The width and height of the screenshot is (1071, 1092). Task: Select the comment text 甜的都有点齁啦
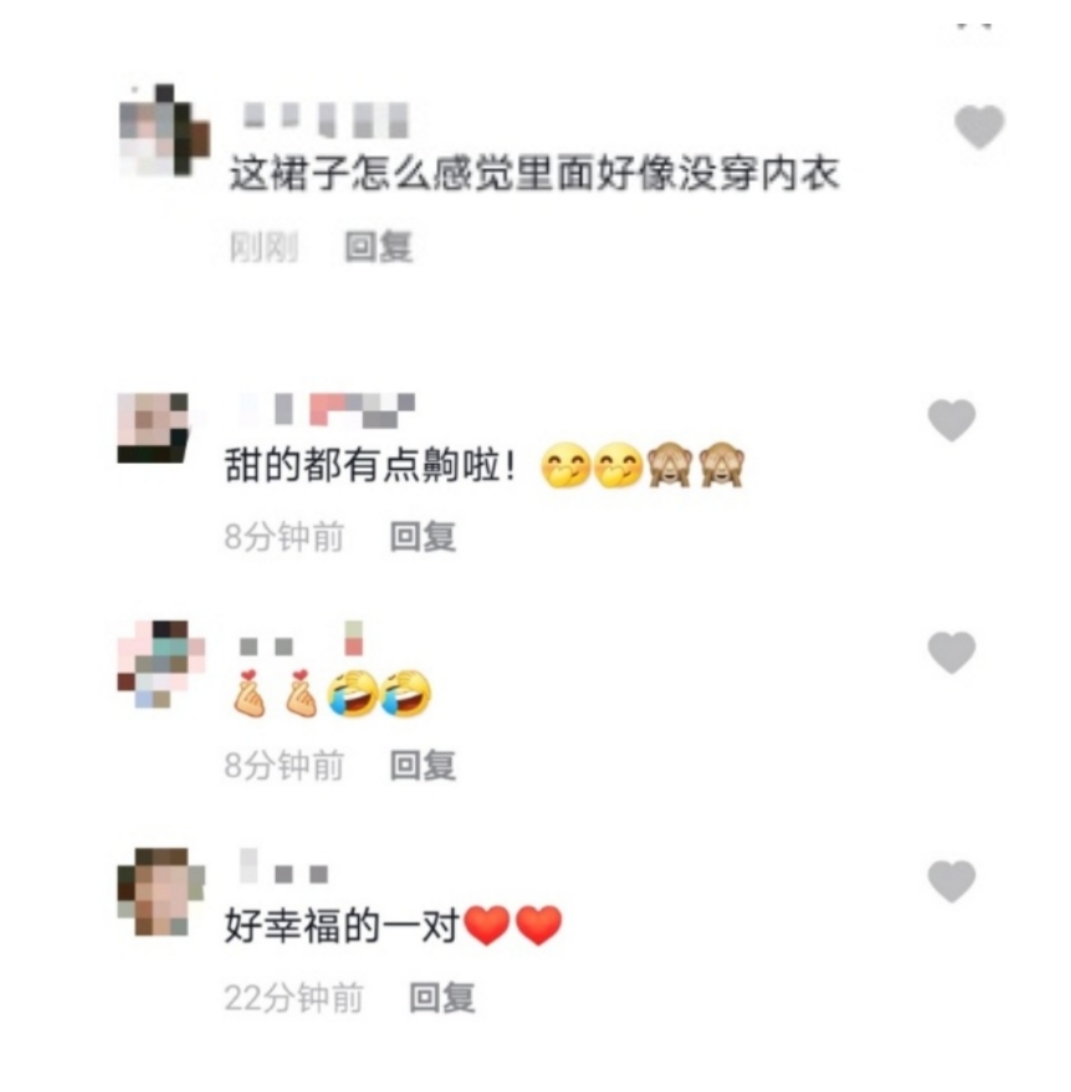(370, 465)
